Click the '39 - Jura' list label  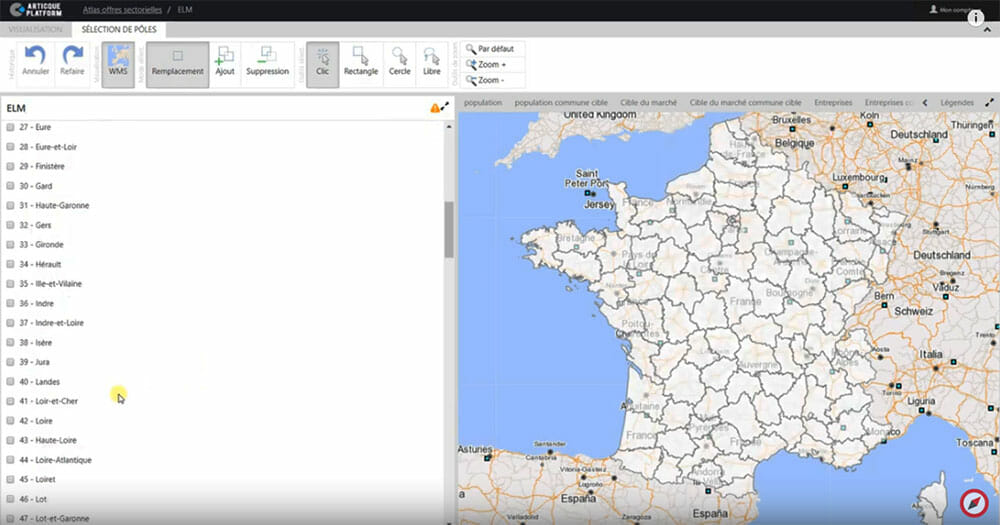pyautogui.click(x=34, y=362)
